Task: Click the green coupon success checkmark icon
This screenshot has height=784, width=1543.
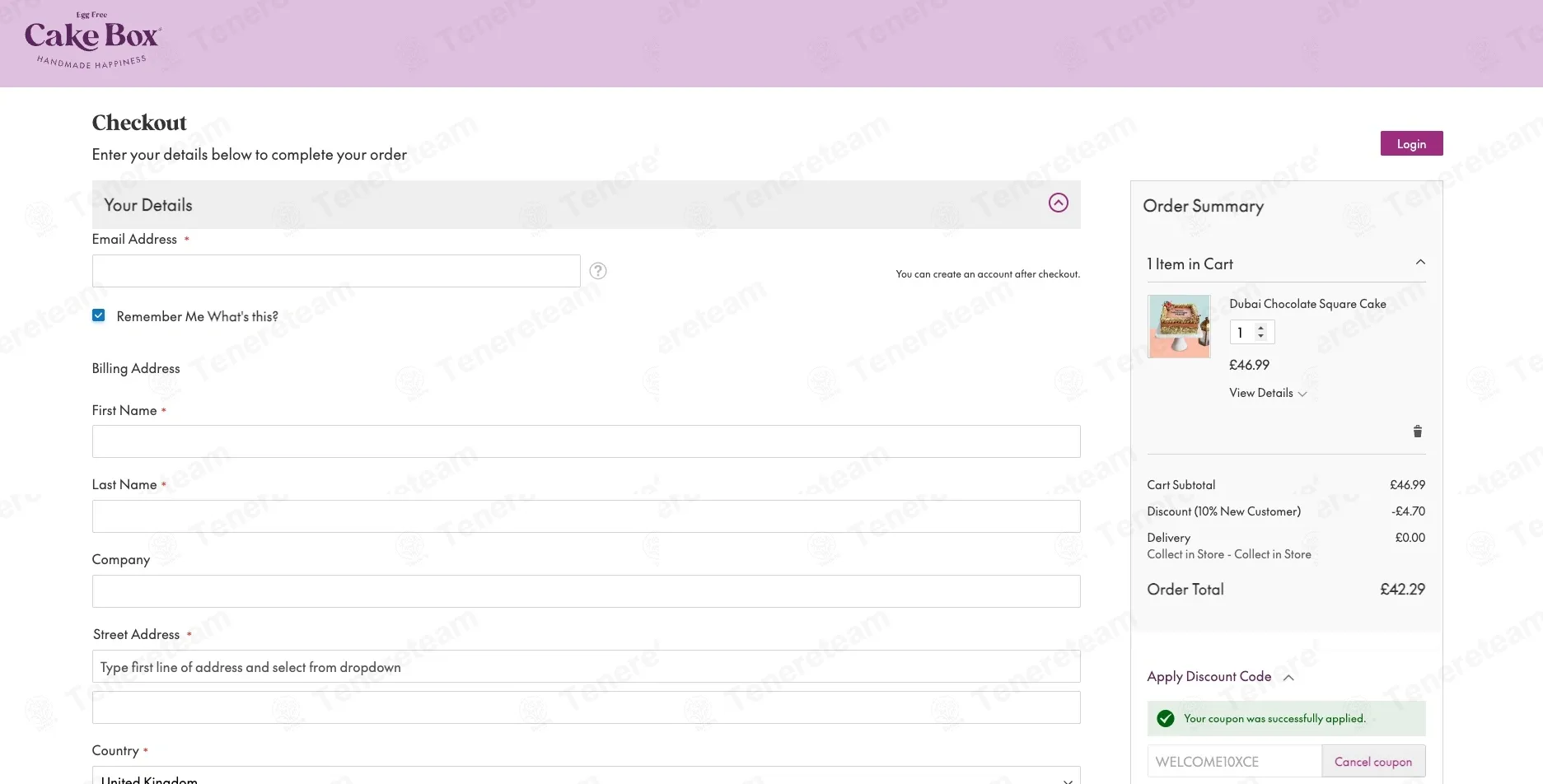Action: (x=1165, y=719)
